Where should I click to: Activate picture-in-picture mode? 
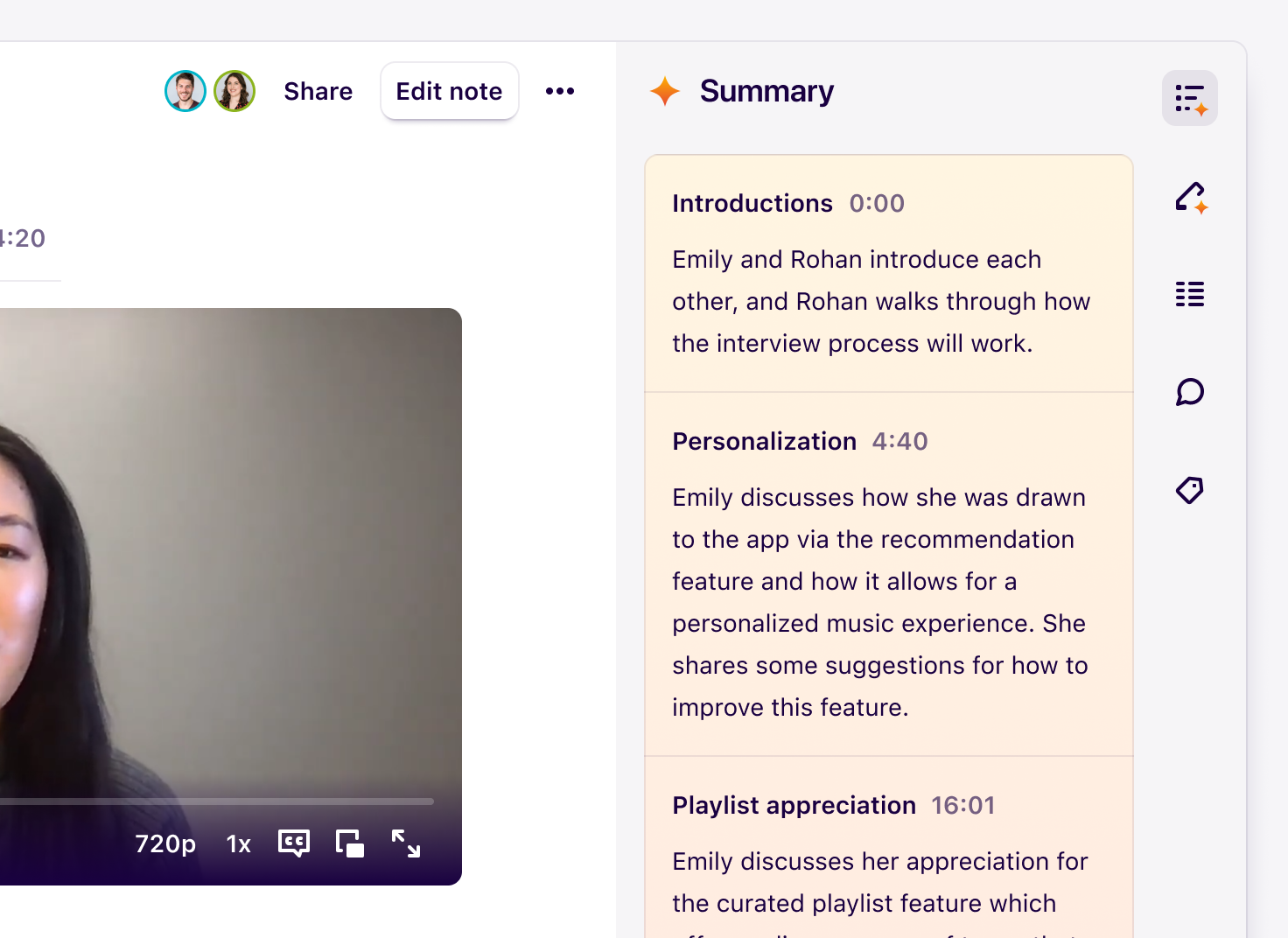(x=349, y=843)
